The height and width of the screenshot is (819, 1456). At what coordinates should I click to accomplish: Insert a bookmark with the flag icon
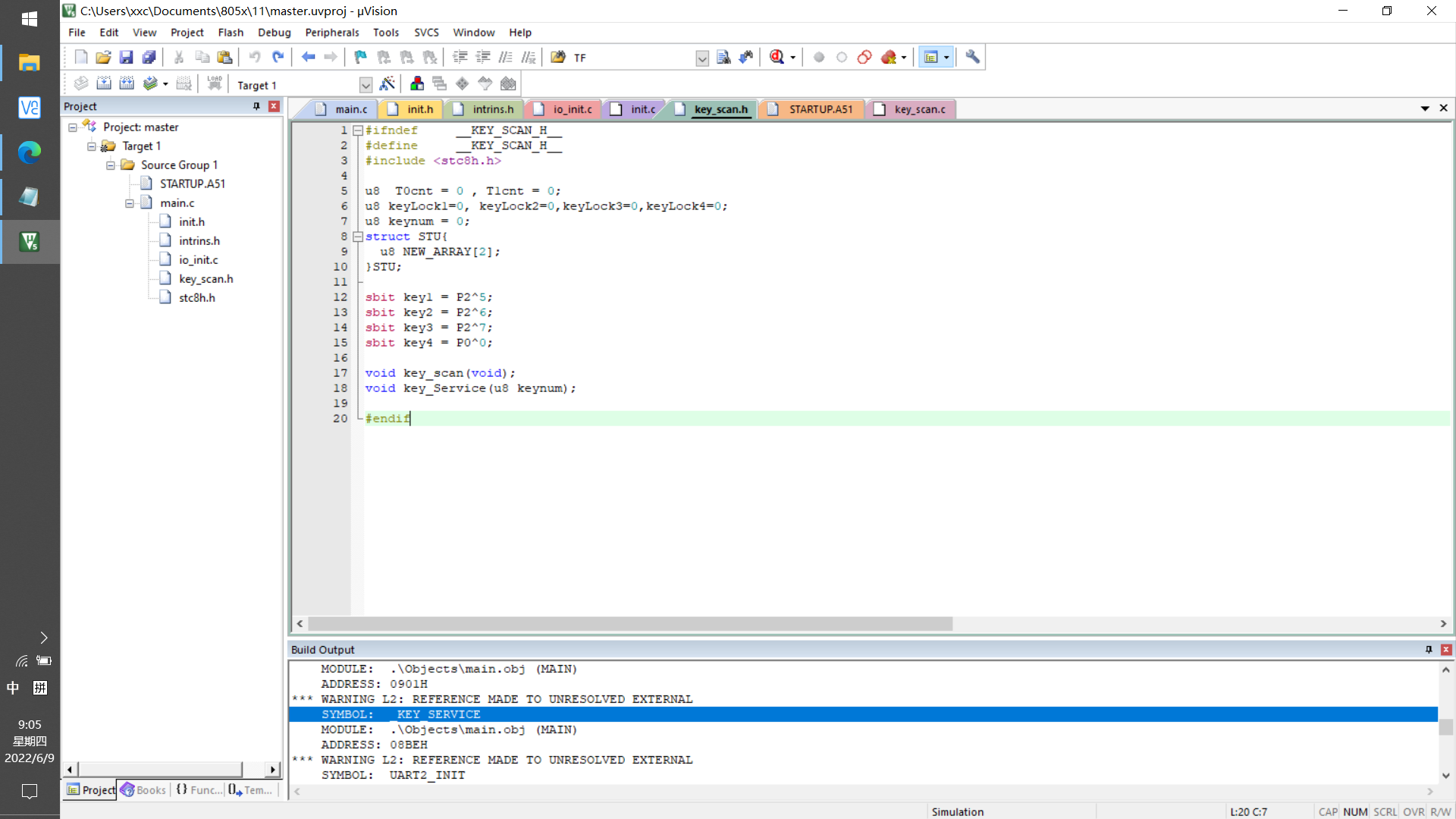[x=361, y=57]
